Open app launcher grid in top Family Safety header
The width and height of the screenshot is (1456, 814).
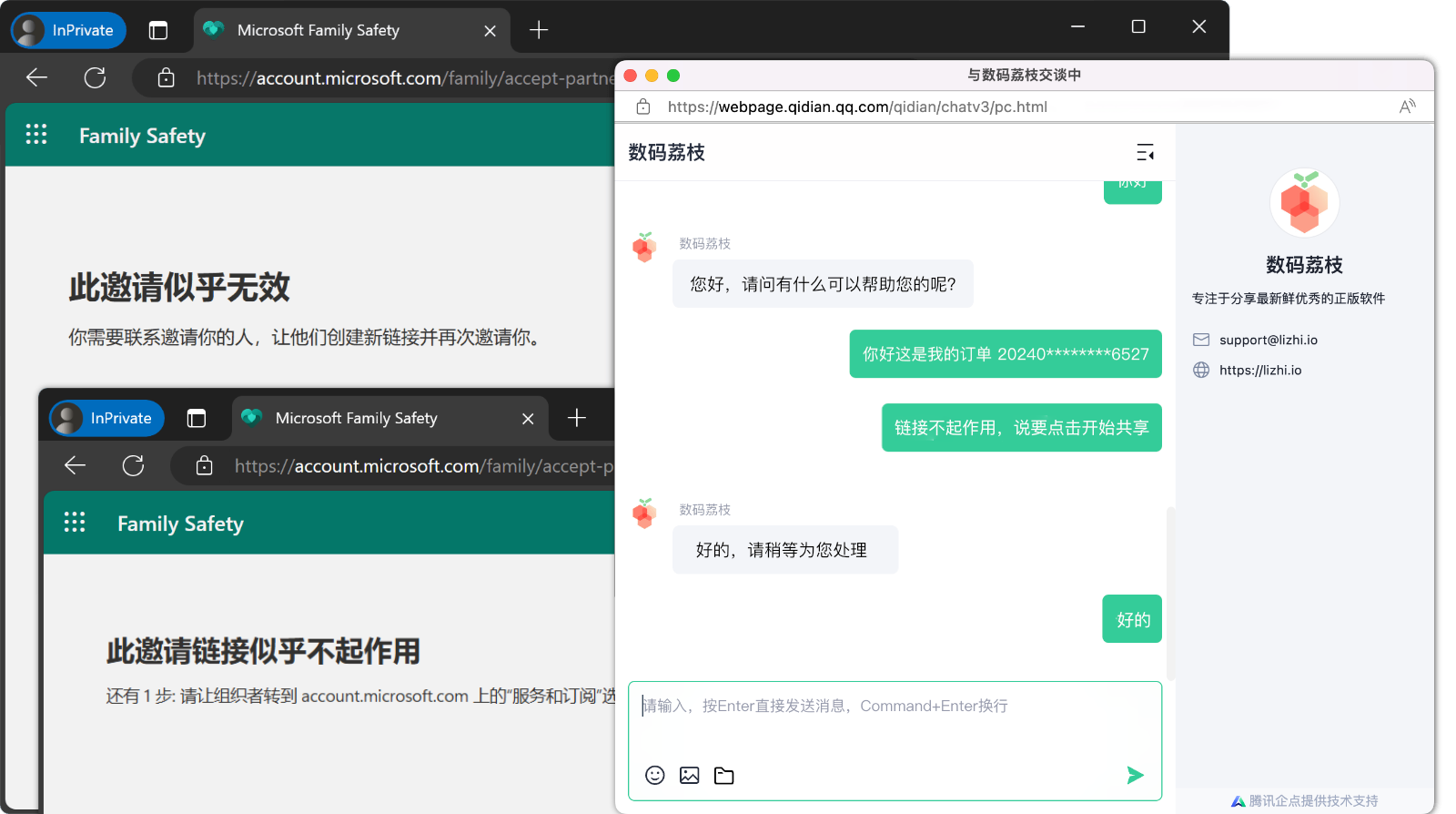pos(36,135)
